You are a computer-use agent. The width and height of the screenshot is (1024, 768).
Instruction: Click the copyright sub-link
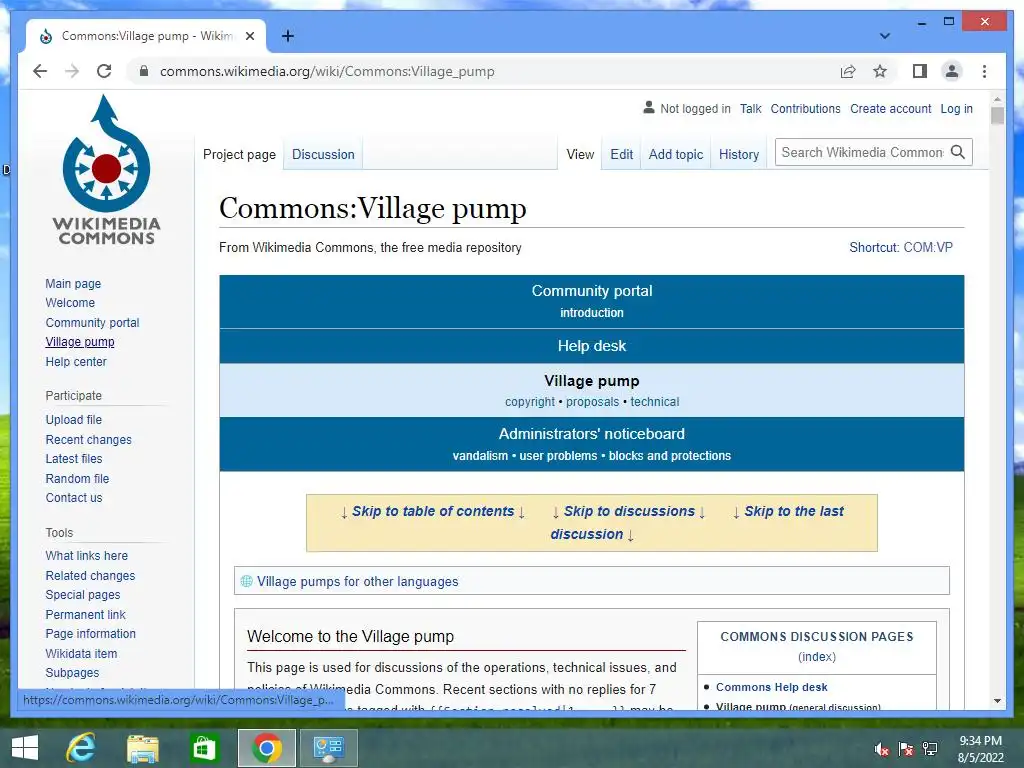(x=530, y=402)
